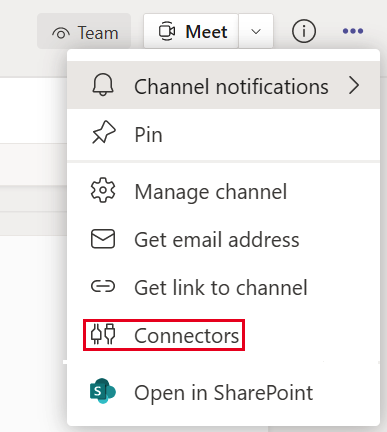
Task: Choose Get link to channel
Action: click(x=223, y=287)
